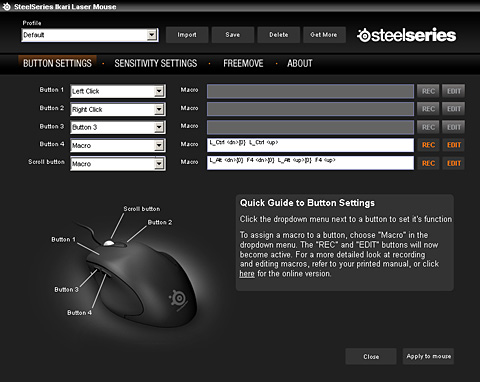Expand the Button 1 function dropdown
Image resolution: width=480 pixels, height=382 pixels.
point(118,91)
